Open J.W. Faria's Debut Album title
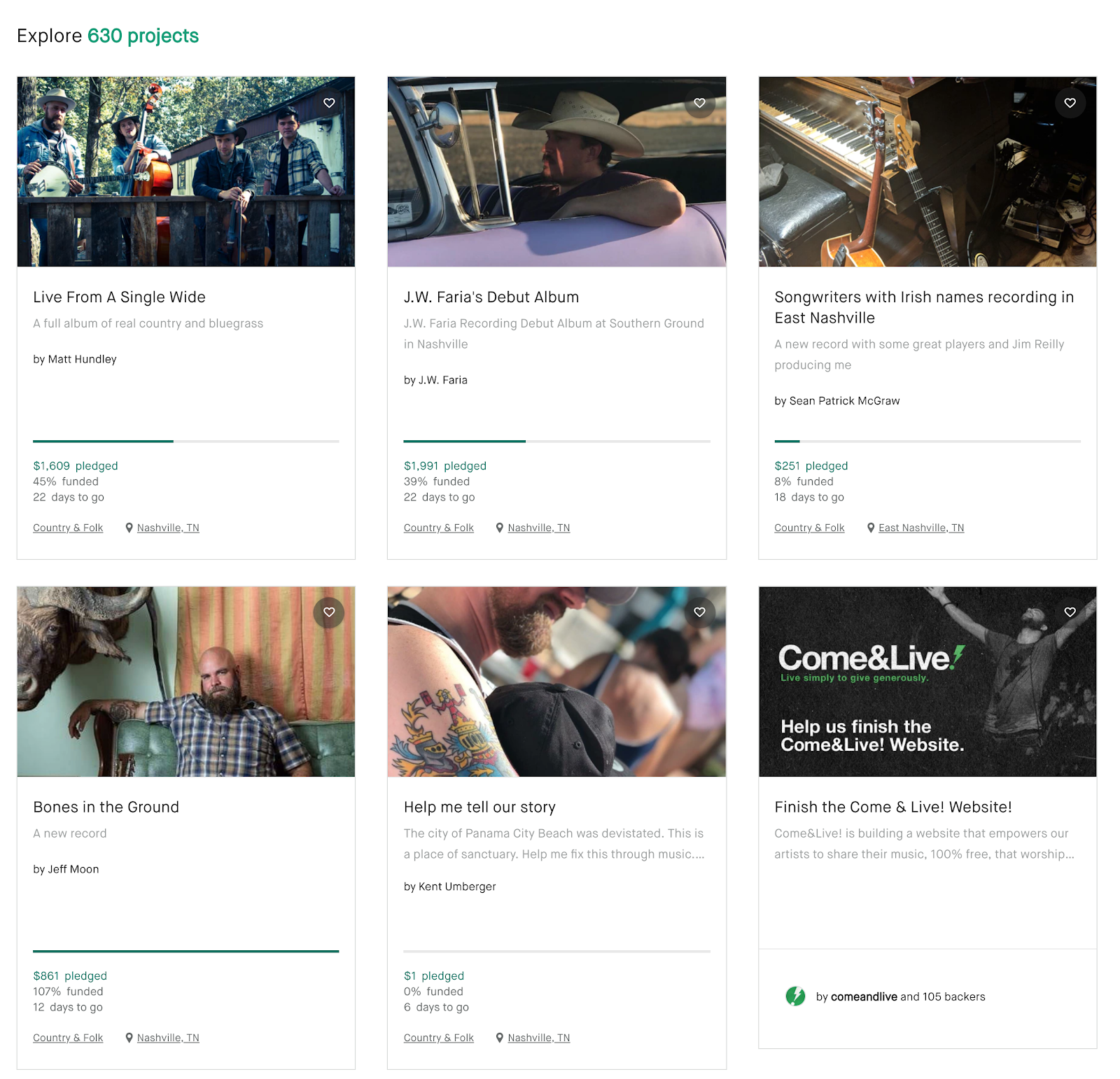This screenshot has height=1079, width=1120. 491,297
